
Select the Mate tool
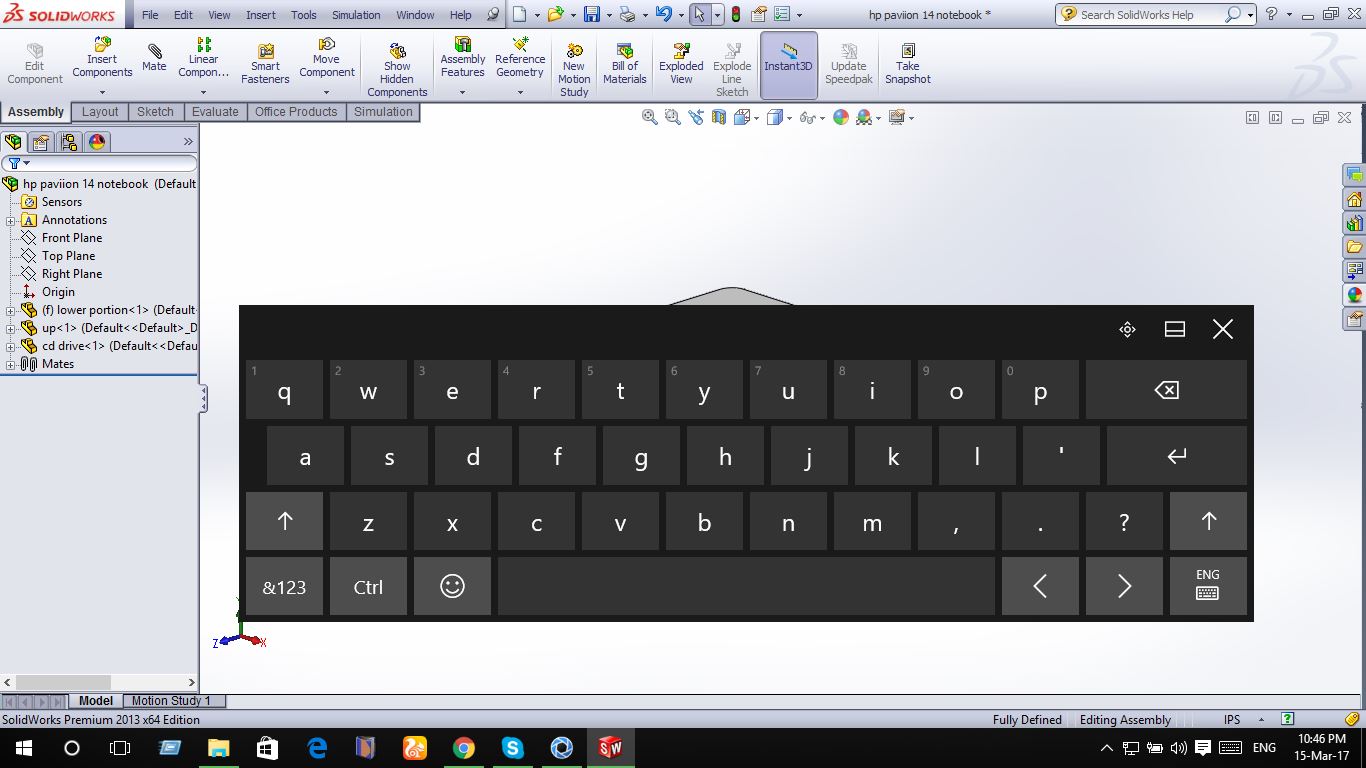[x=154, y=58]
